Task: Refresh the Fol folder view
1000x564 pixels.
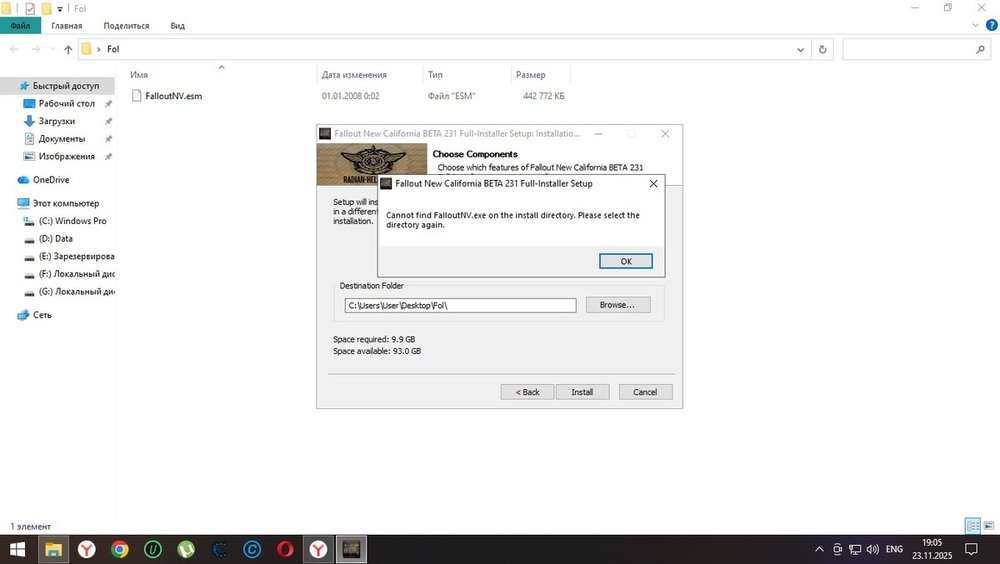Action: point(823,49)
